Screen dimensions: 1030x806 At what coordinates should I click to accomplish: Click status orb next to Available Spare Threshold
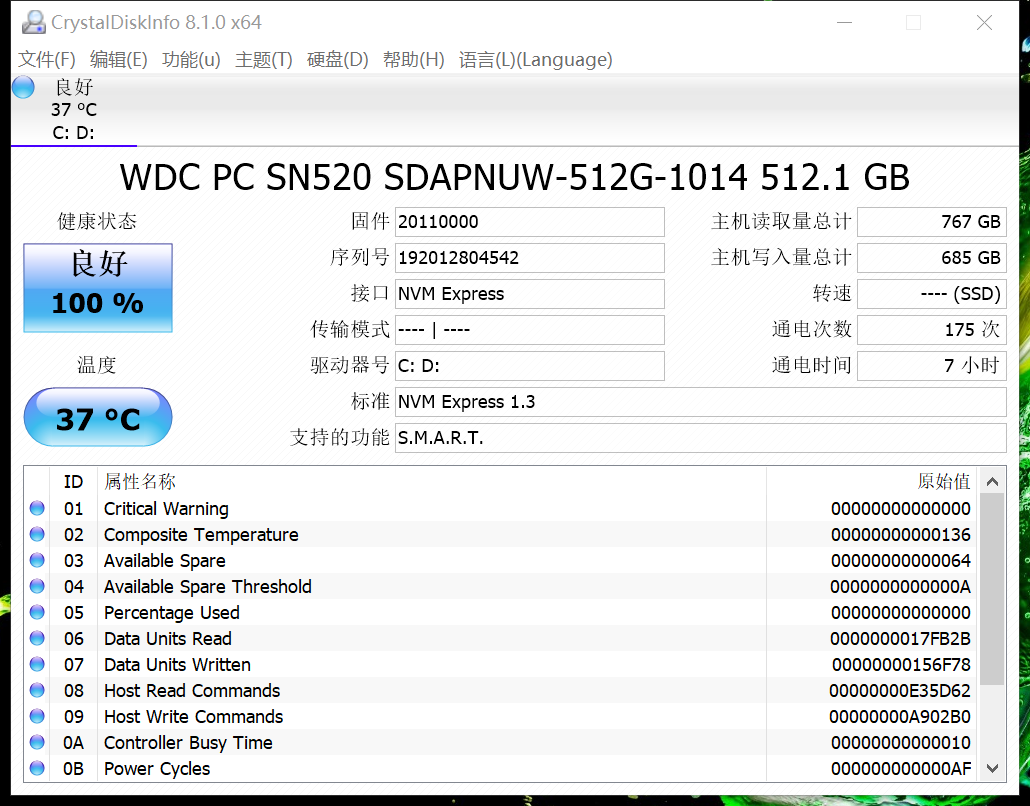[37, 587]
